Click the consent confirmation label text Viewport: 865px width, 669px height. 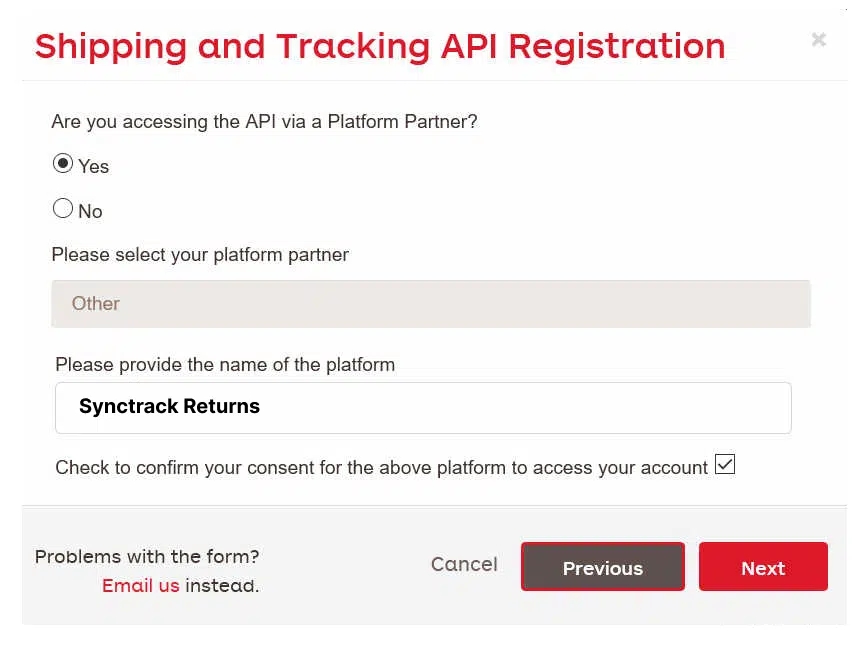coord(381,467)
